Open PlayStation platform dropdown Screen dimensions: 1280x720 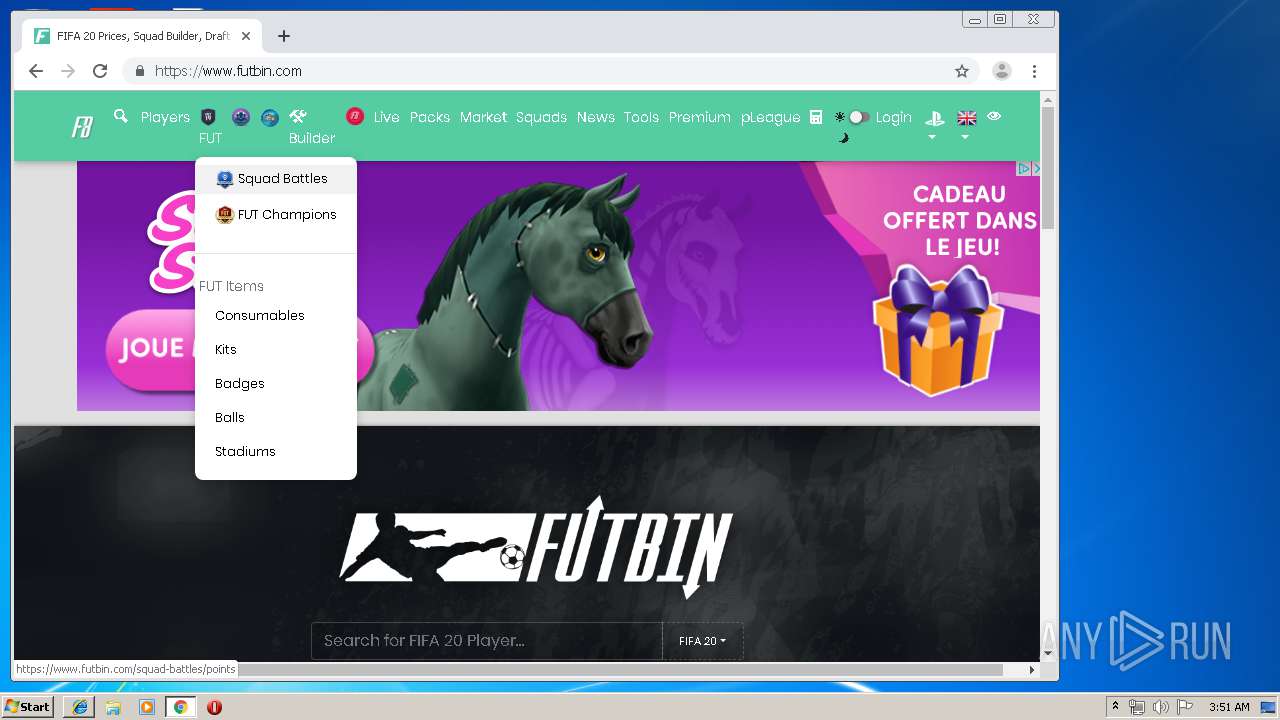coord(934,123)
